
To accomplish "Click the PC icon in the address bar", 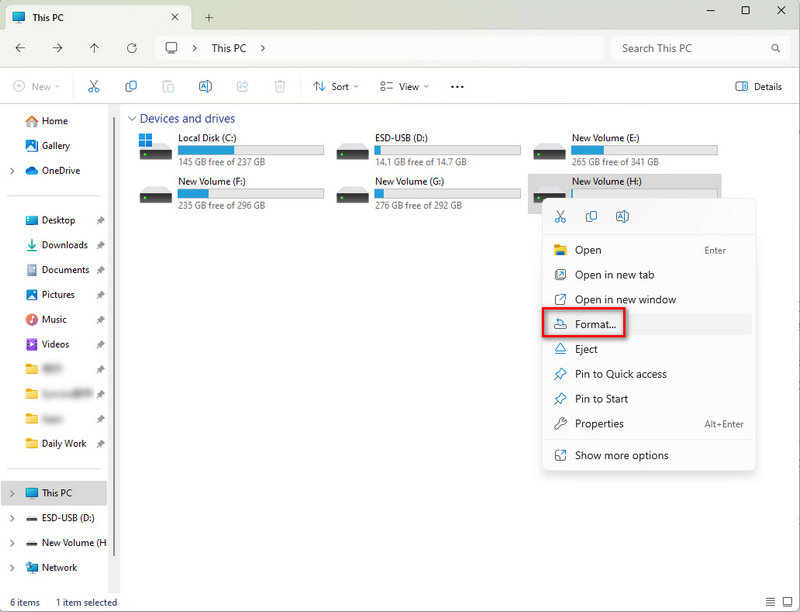I will point(171,48).
